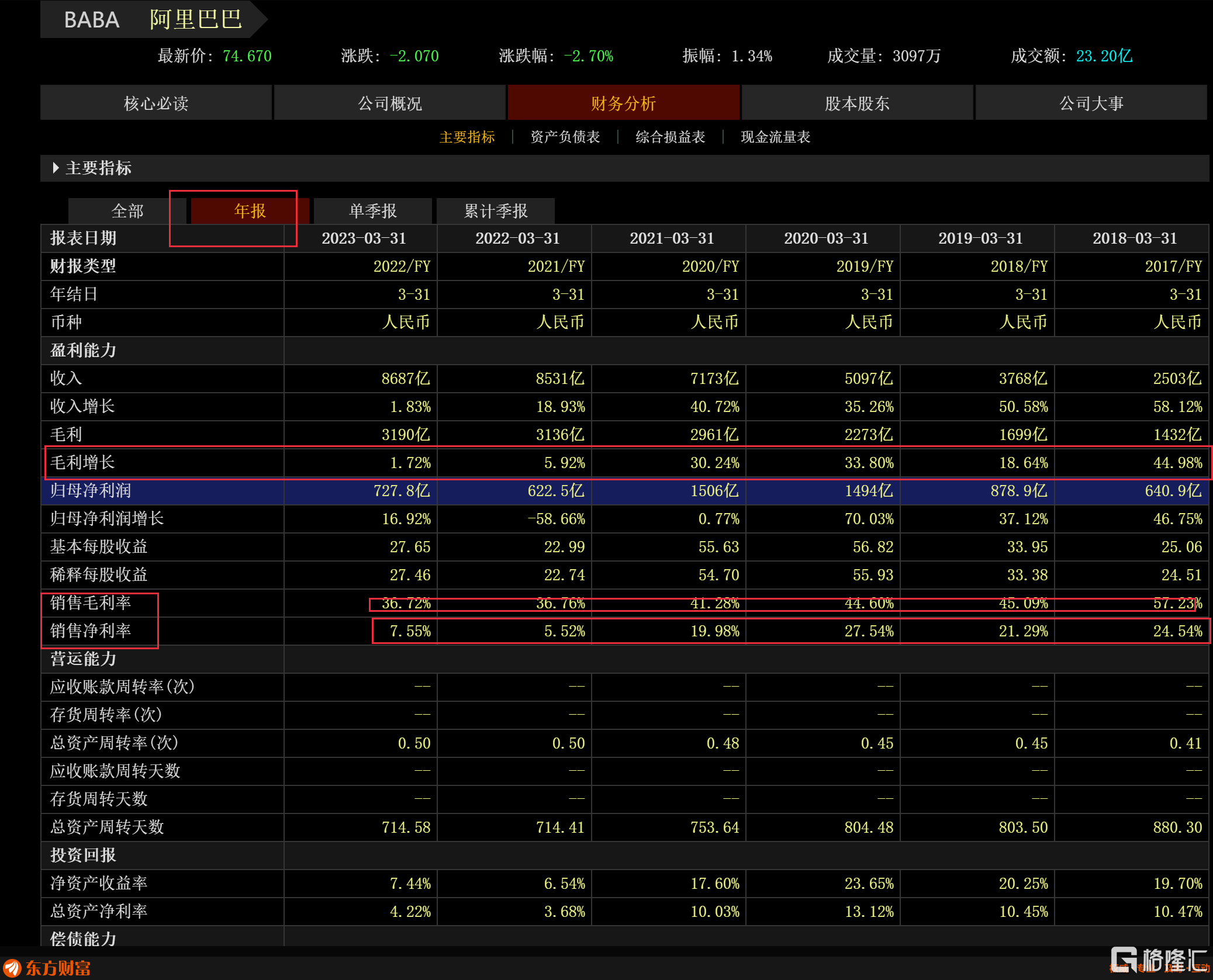Click the 2020-03-31 column header
The width and height of the screenshot is (1213, 980).
pos(826,238)
